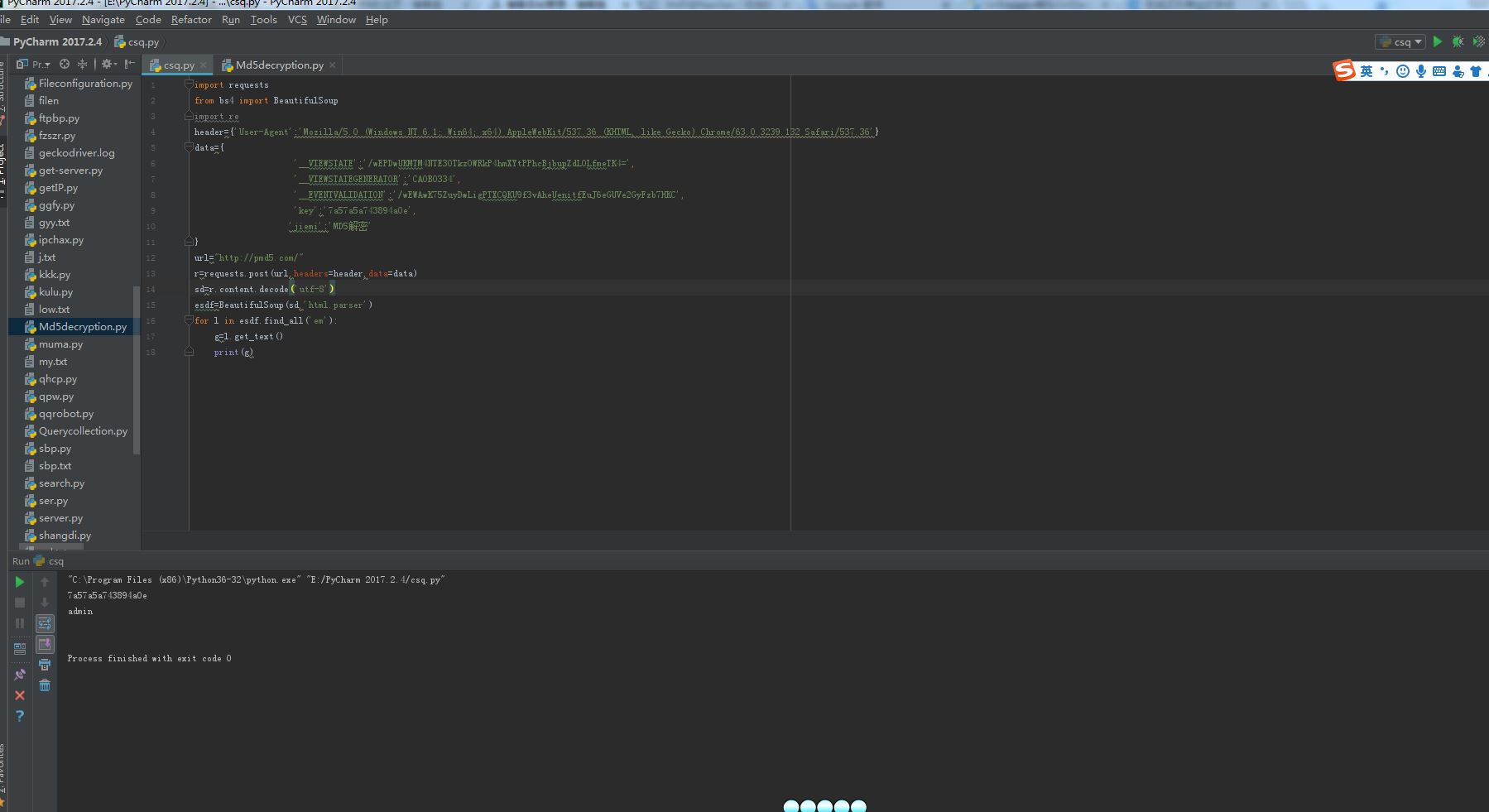1489x812 pixels.
Task: Clear all console output with trash
Action: pyautogui.click(x=45, y=685)
